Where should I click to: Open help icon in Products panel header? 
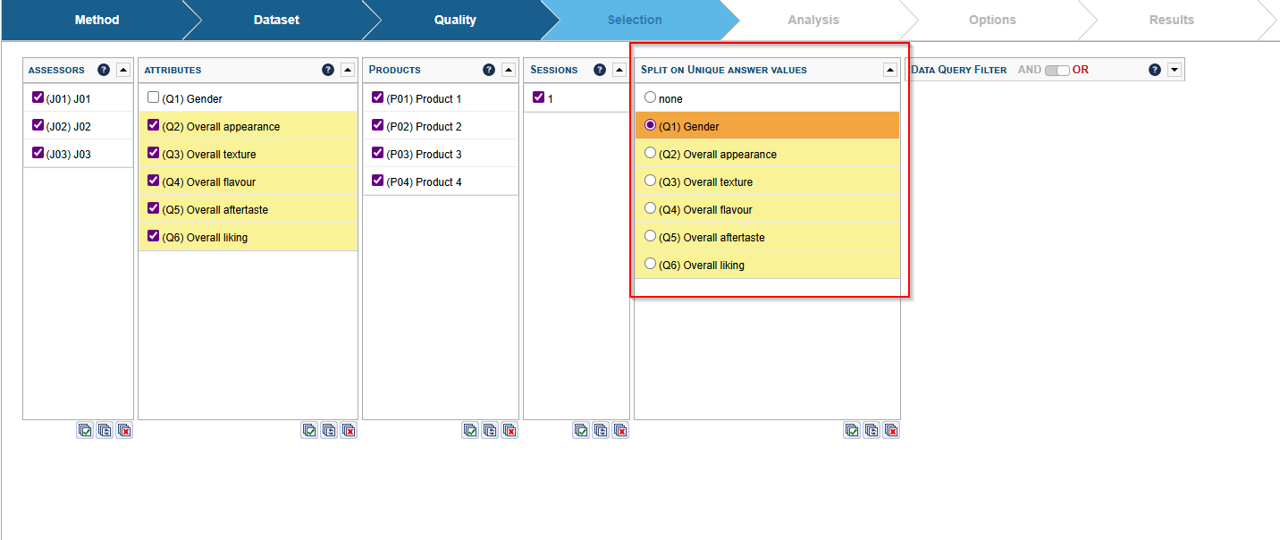[x=489, y=70]
